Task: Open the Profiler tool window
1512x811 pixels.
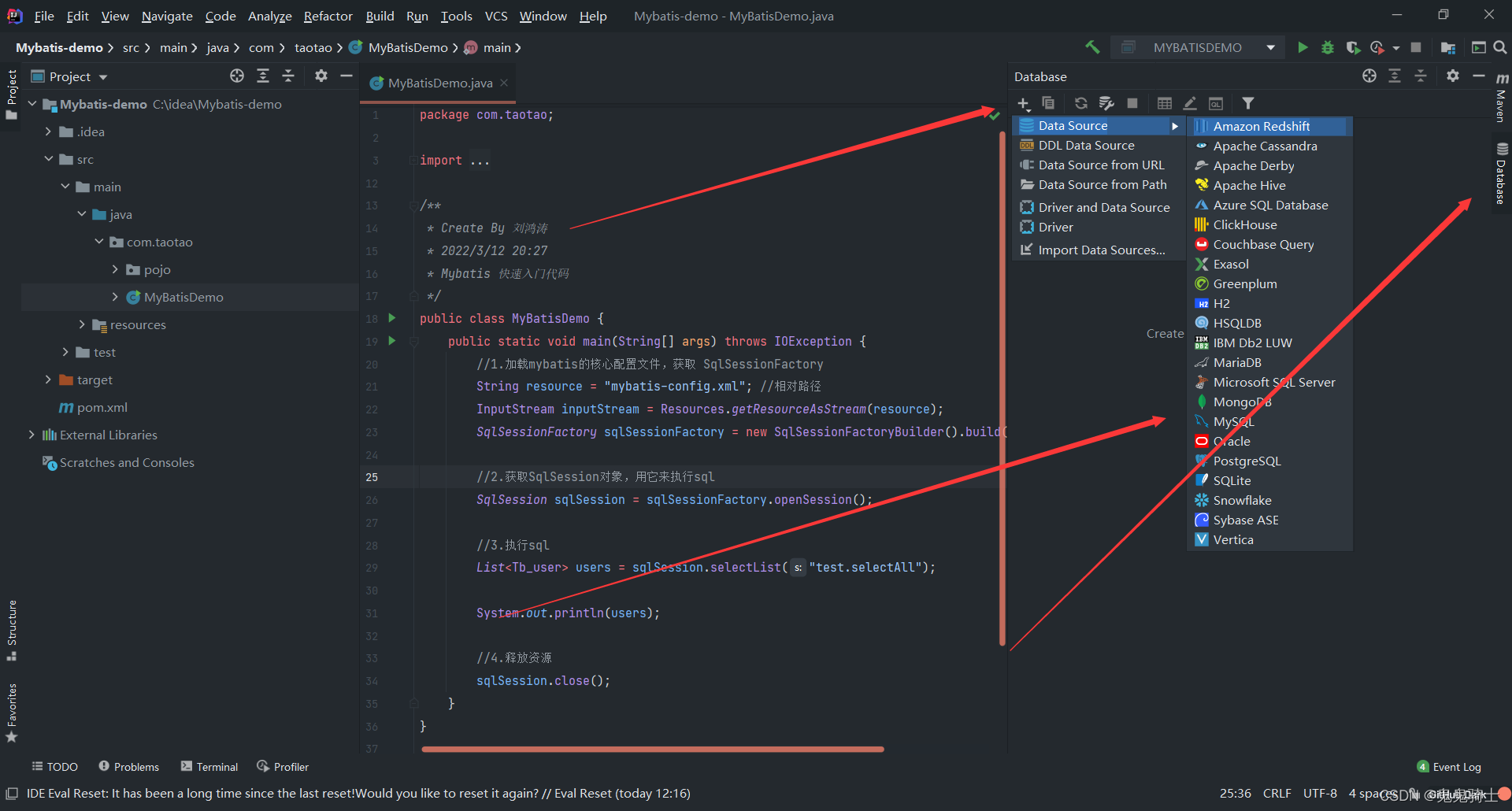Action: point(283,767)
